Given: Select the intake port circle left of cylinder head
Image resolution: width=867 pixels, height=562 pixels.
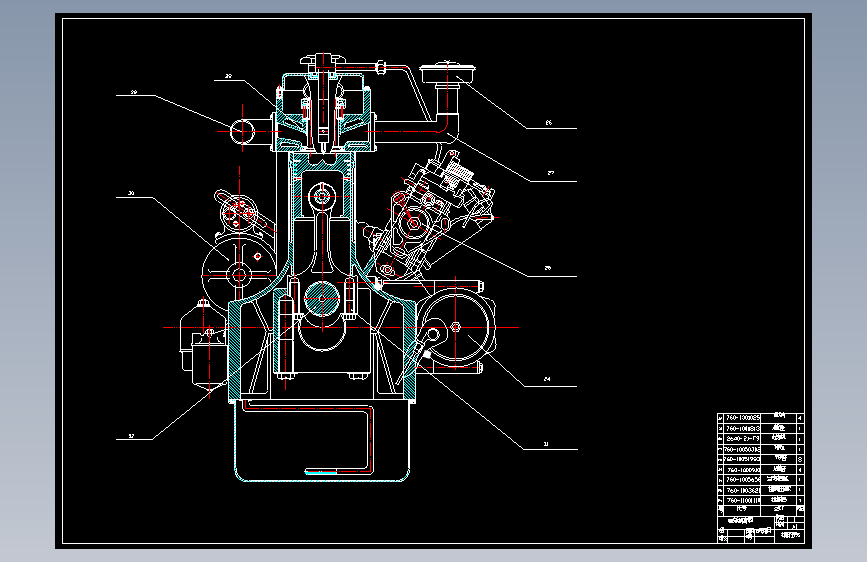Looking at the screenshot, I should (x=242, y=132).
